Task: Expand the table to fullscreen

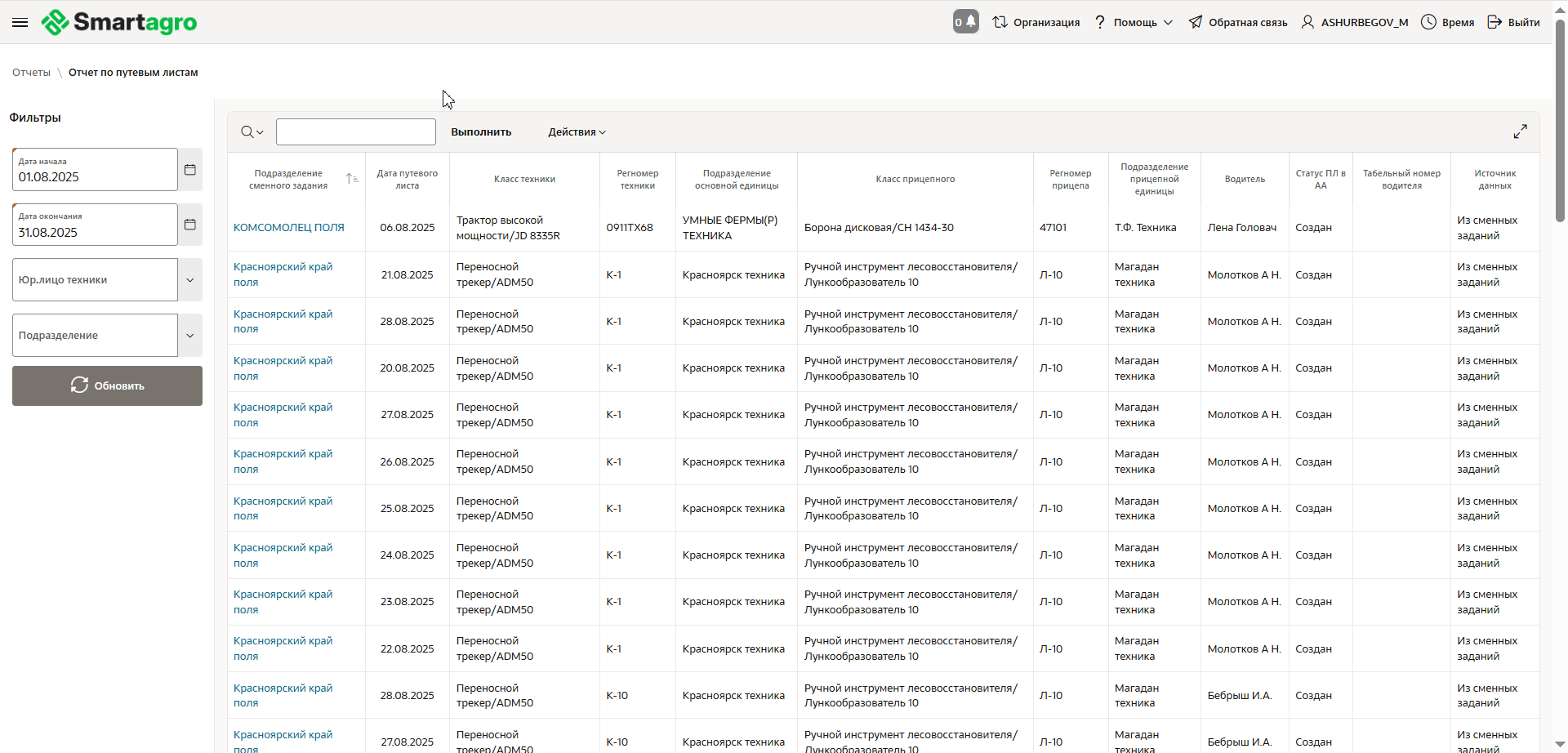Action: click(1520, 131)
